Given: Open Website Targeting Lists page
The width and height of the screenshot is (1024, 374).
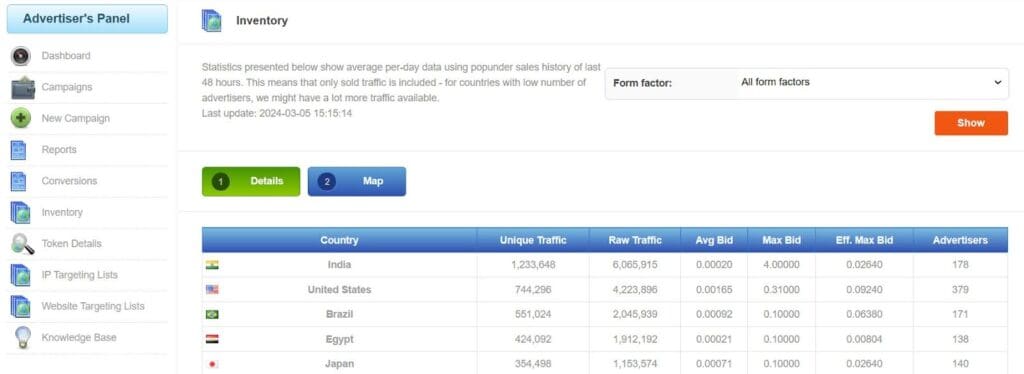Looking at the screenshot, I should [93, 307].
